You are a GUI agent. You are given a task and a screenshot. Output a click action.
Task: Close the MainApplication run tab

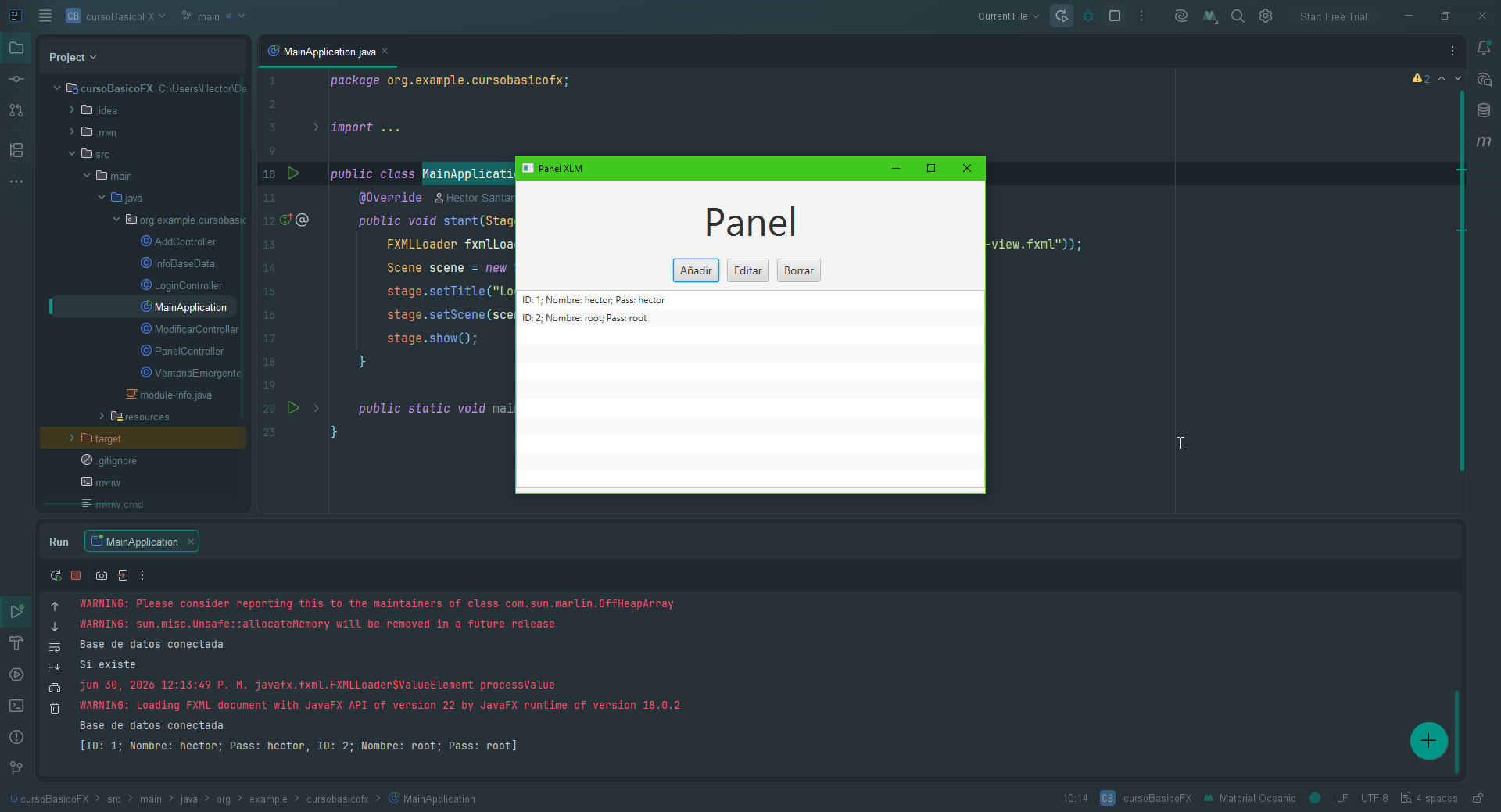tap(190, 542)
